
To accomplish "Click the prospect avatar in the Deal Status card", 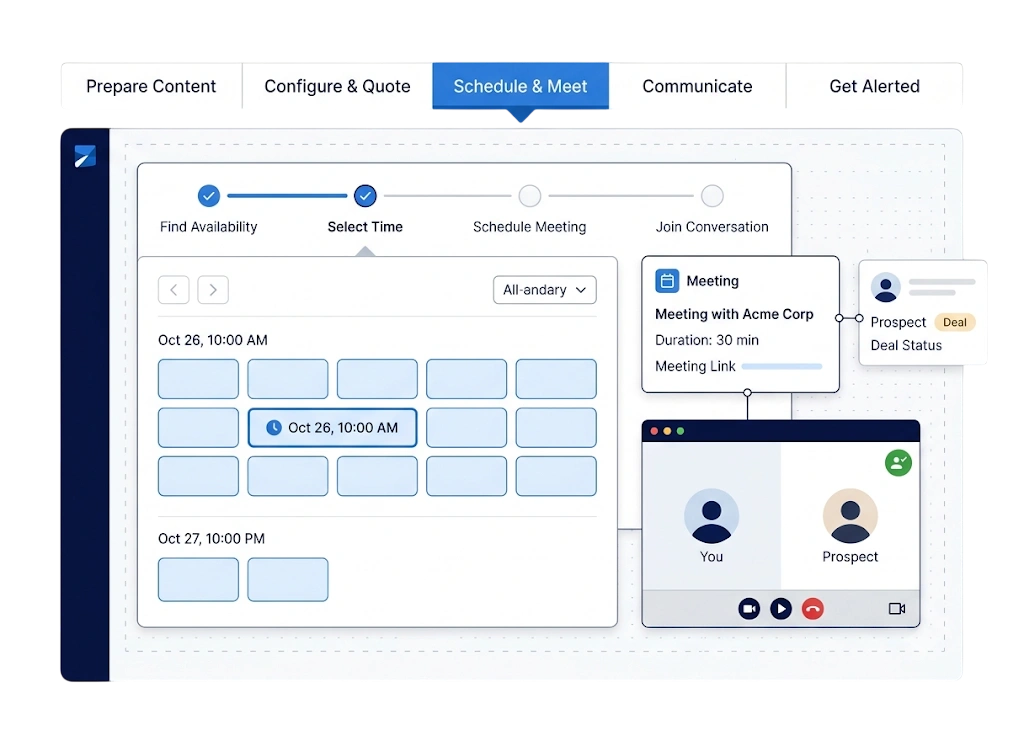I will [886, 287].
